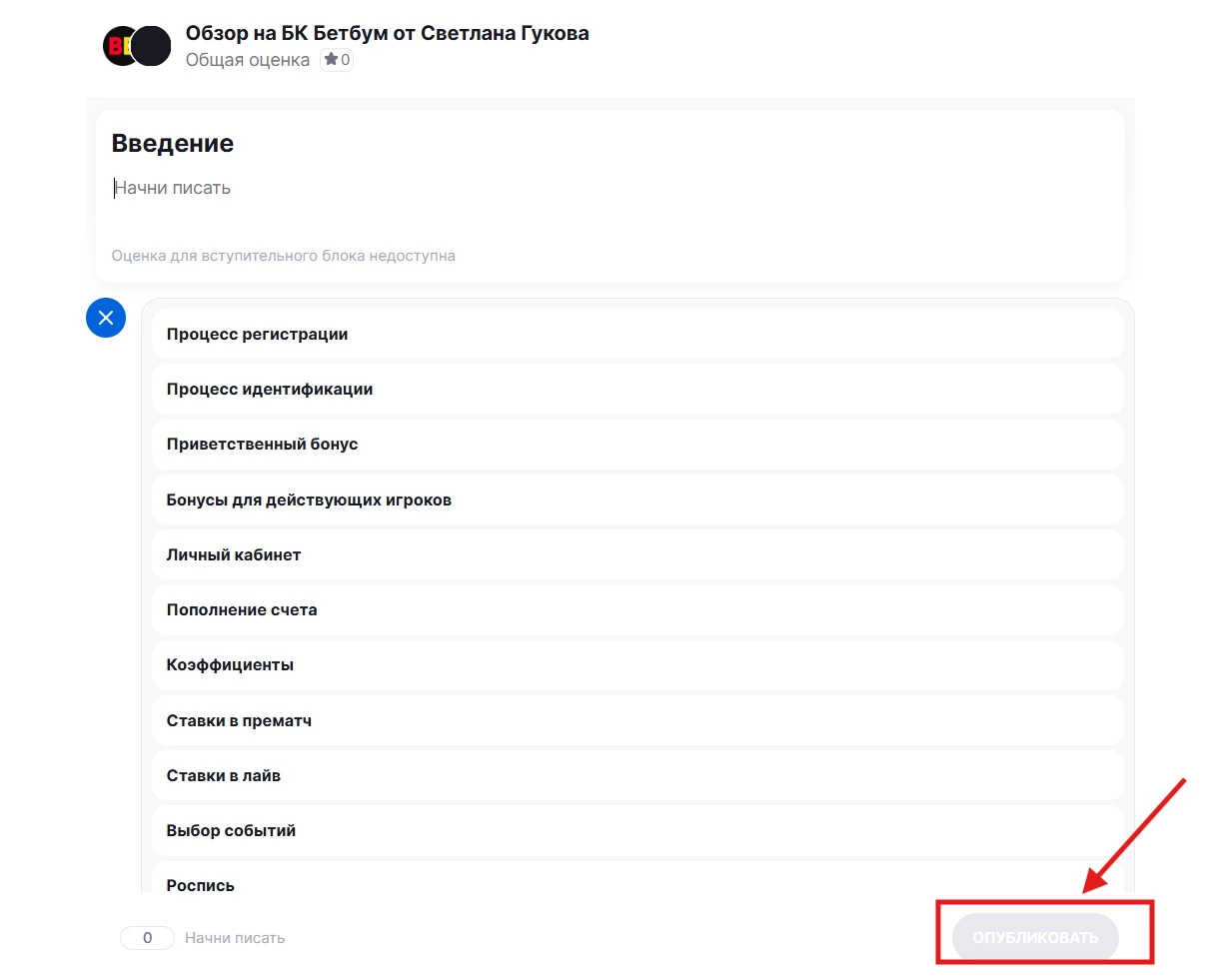Select the Процесс регистрации section
The image size is (1224, 980).
coord(637,334)
